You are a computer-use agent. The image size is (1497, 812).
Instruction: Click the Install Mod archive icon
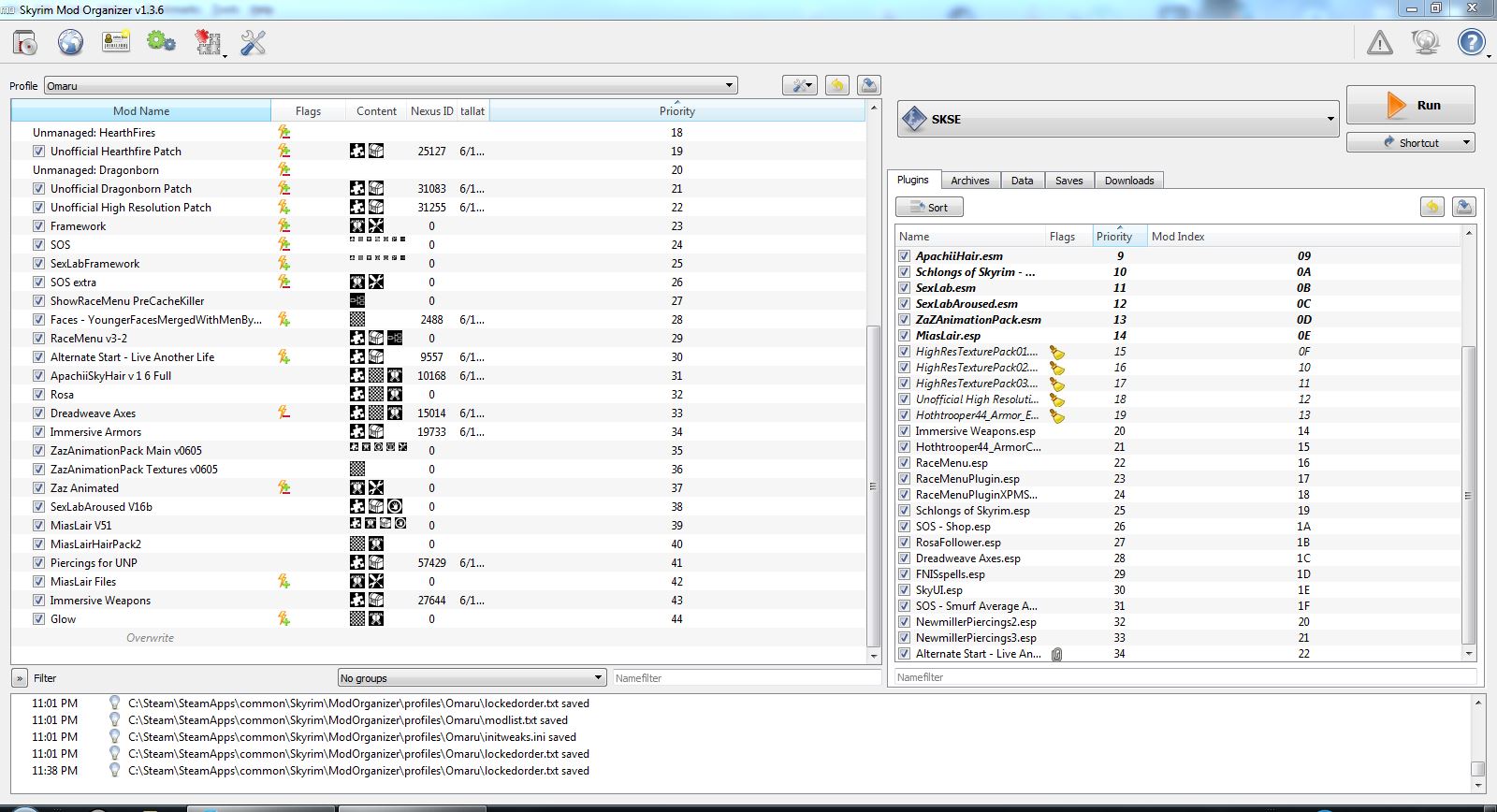25,42
